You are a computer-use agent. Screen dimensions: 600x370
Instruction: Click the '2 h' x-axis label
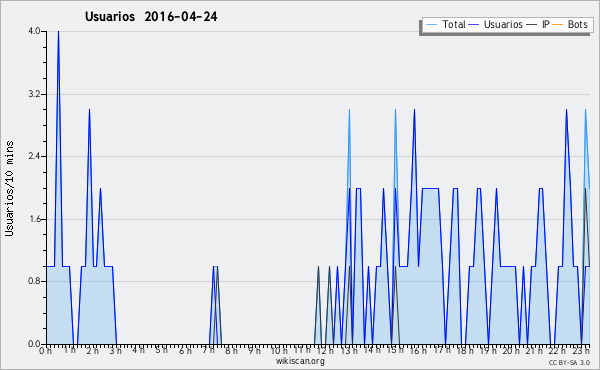coord(93,350)
